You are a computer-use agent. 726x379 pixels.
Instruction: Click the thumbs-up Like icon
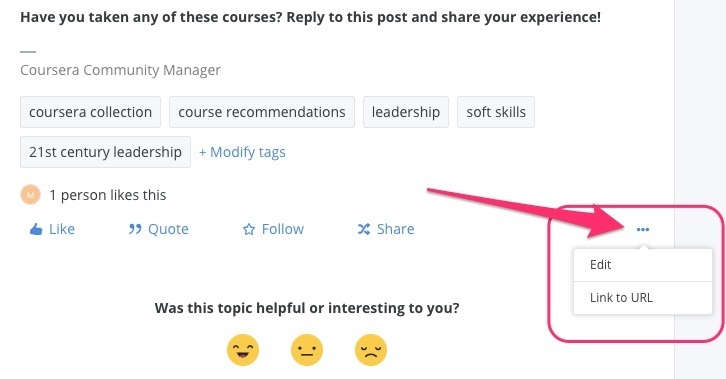pos(36,229)
